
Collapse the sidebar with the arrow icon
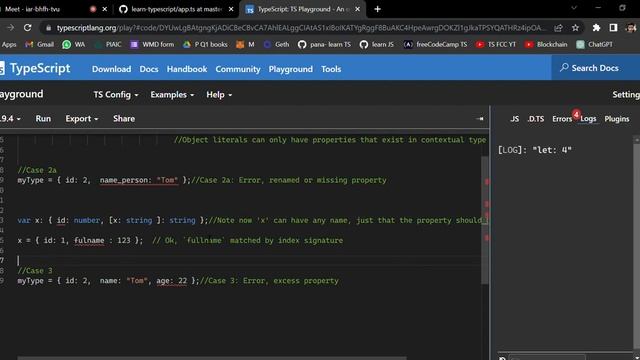point(480,119)
